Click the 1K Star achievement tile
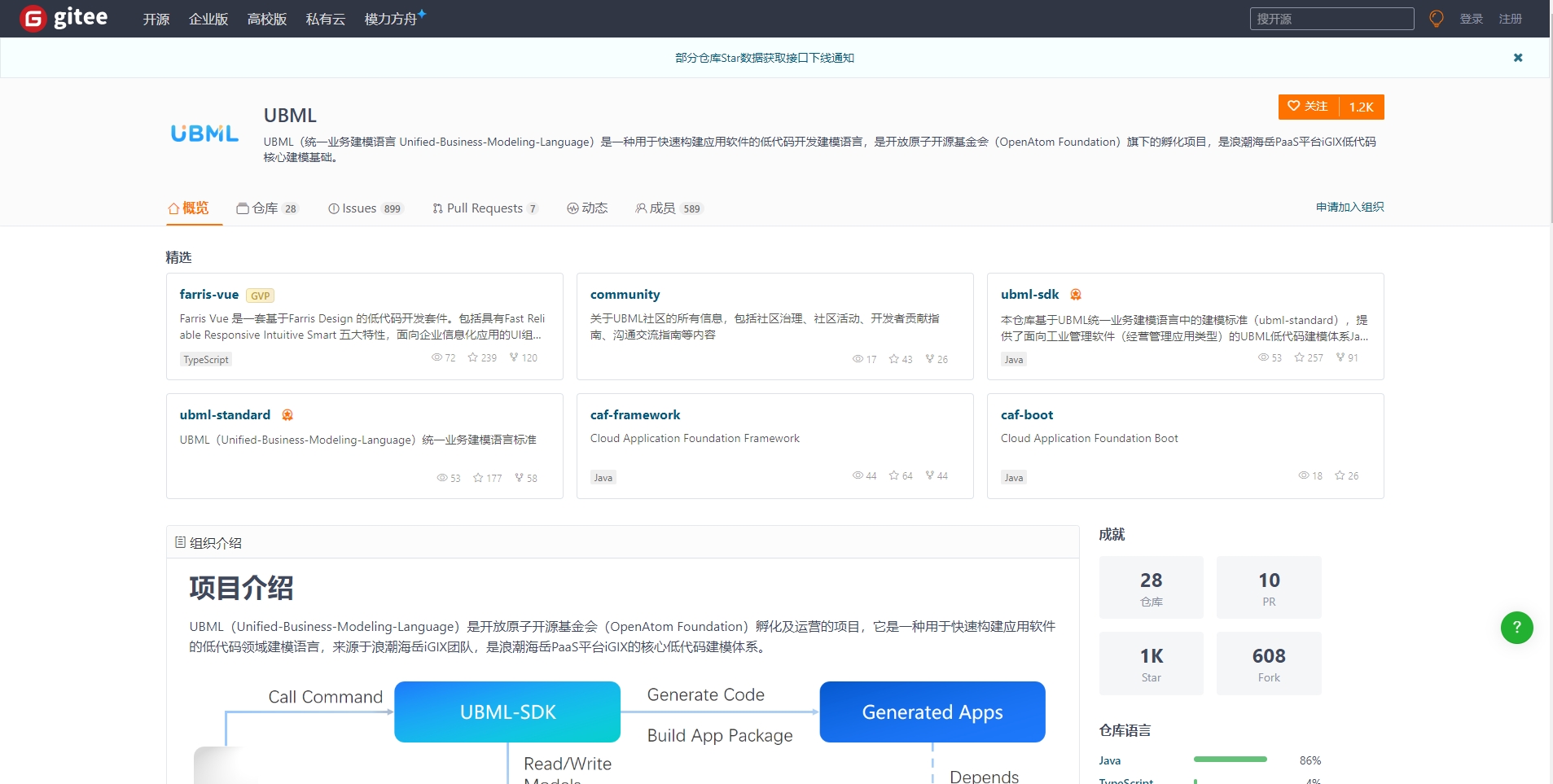Viewport: 1553px width, 784px height. (x=1152, y=664)
